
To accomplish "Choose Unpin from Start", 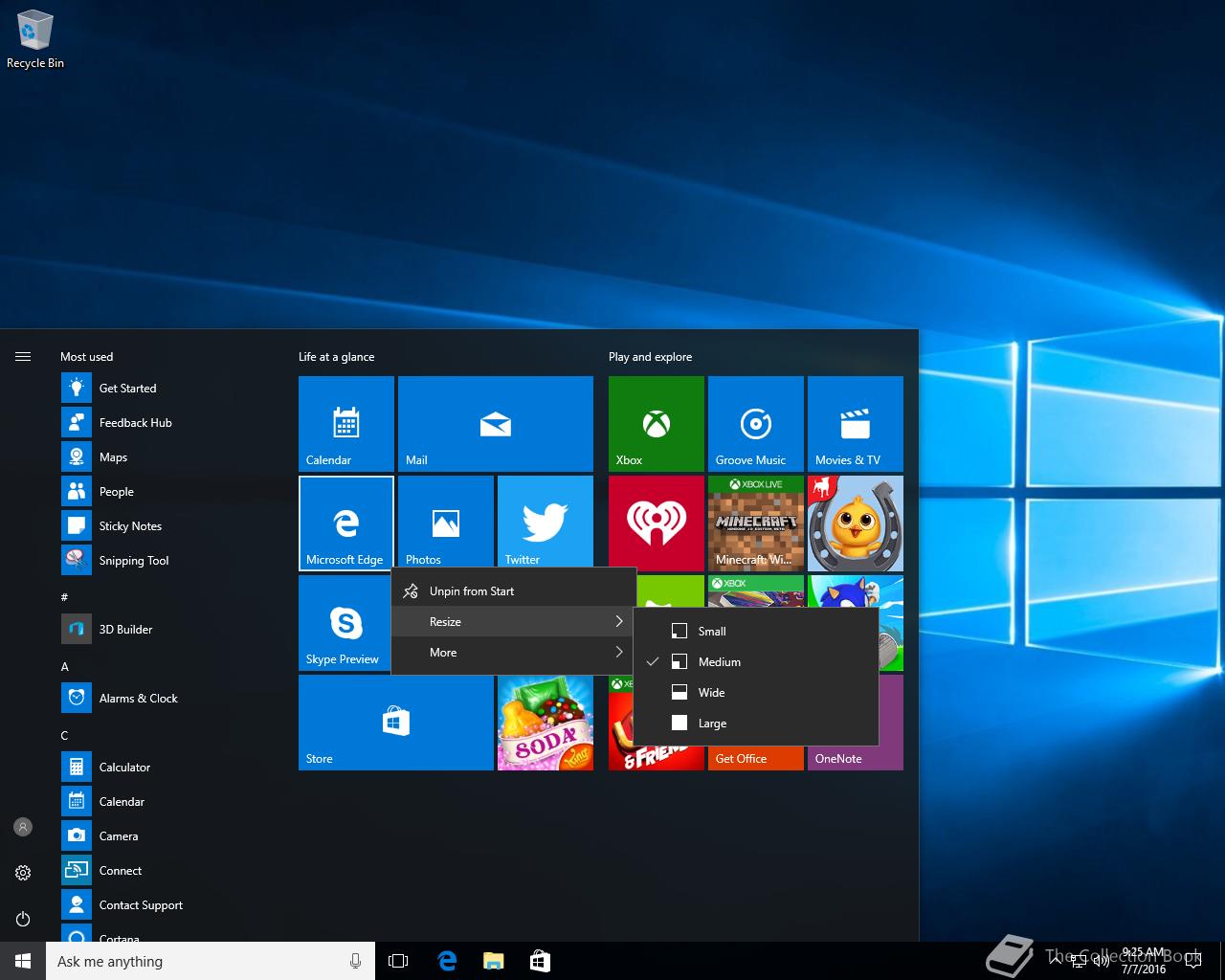I will coord(513,590).
